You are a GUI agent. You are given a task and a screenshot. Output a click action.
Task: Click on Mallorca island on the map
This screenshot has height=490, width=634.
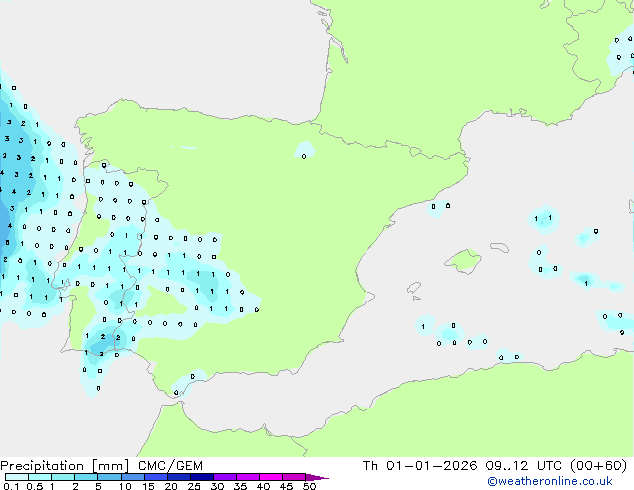click(x=462, y=261)
